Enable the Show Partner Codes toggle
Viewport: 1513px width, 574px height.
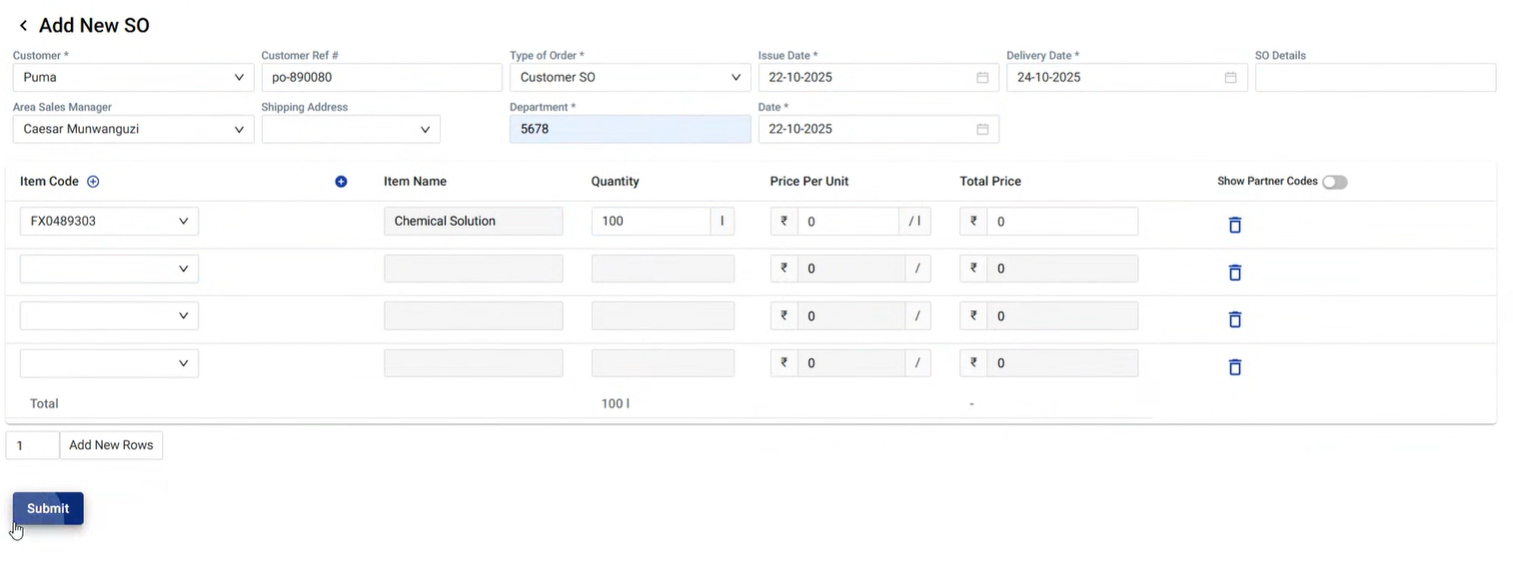coord(1334,182)
